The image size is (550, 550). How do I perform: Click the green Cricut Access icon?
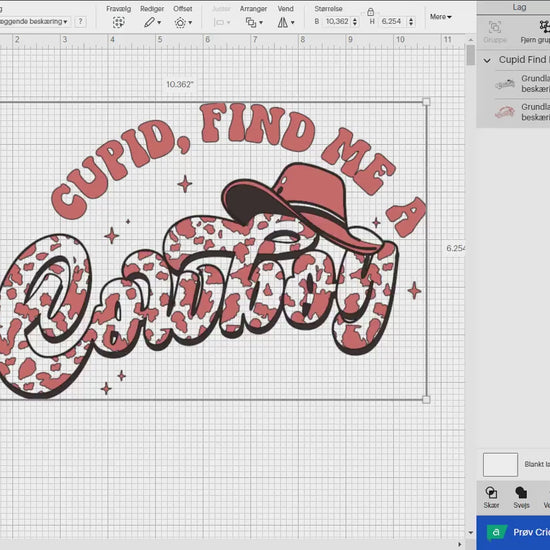pos(496,532)
